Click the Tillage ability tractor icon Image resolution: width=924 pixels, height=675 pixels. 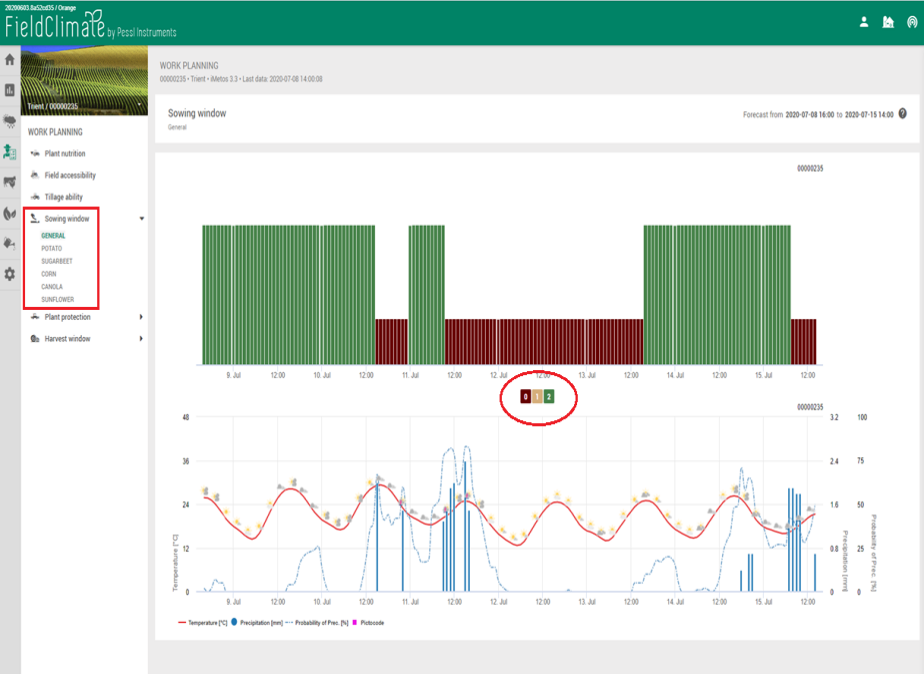click(35, 197)
